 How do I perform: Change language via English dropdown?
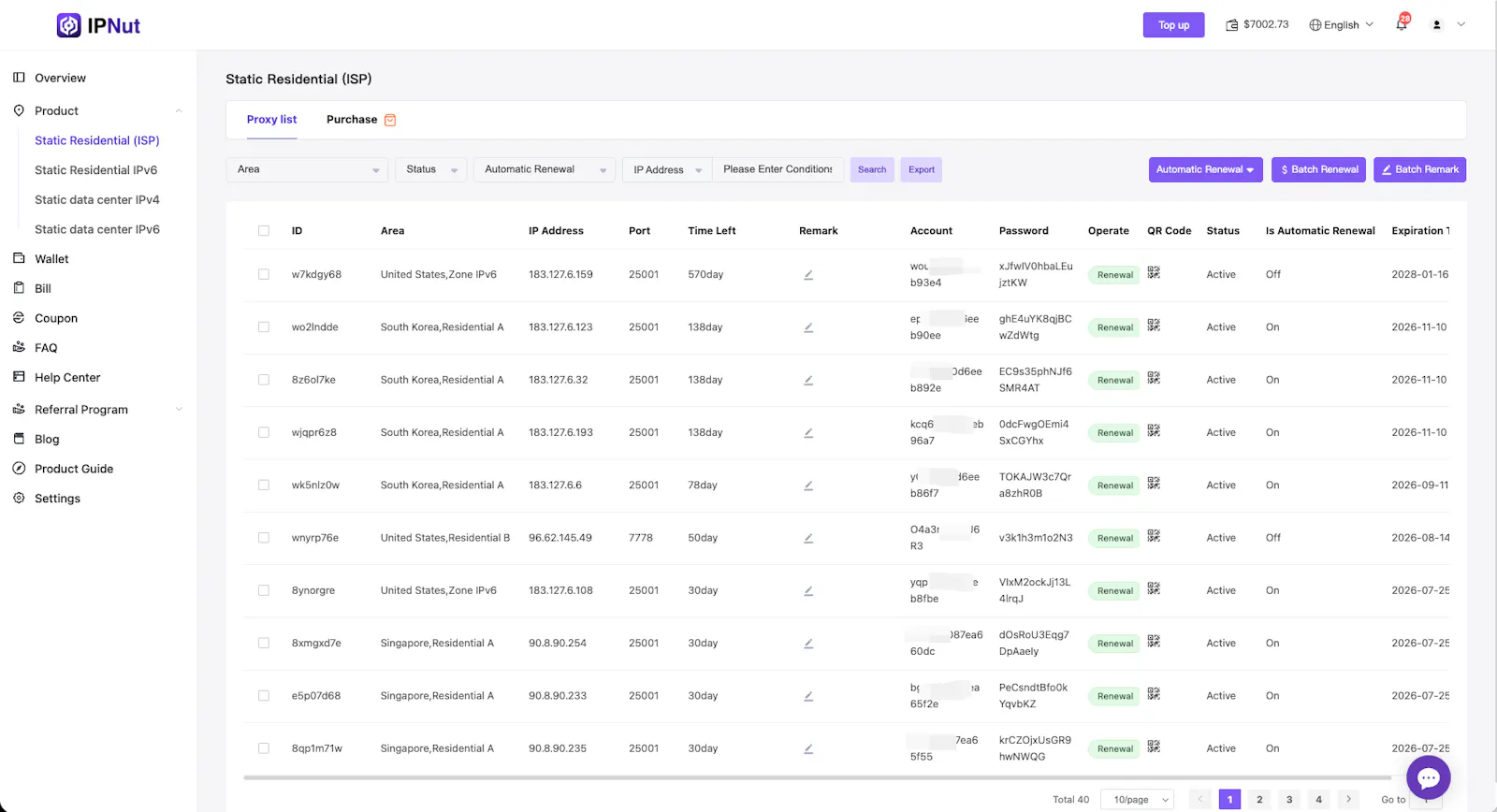click(1341, 25)
